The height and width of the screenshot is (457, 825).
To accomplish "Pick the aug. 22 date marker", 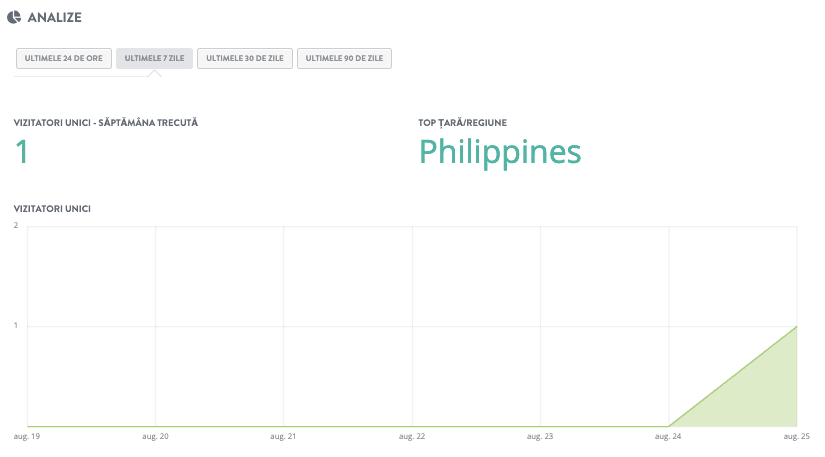I will pyautogui.click(x=412, y=436).
